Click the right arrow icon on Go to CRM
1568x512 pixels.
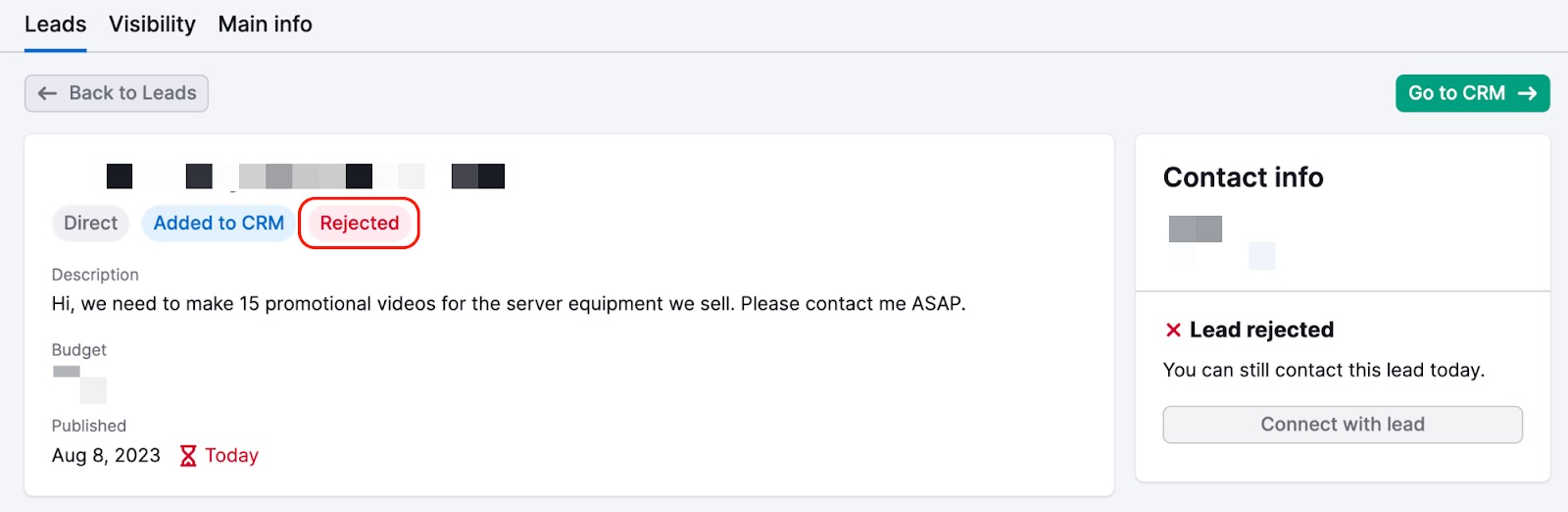pyautogui.click(x=1527, y=93)
